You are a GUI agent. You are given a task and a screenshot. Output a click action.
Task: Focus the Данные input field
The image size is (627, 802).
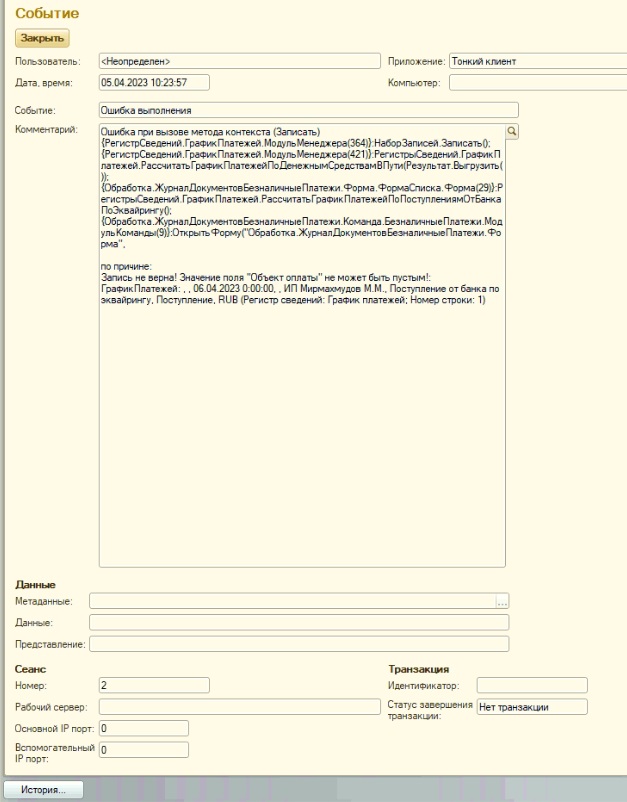(x=299, y=622)
